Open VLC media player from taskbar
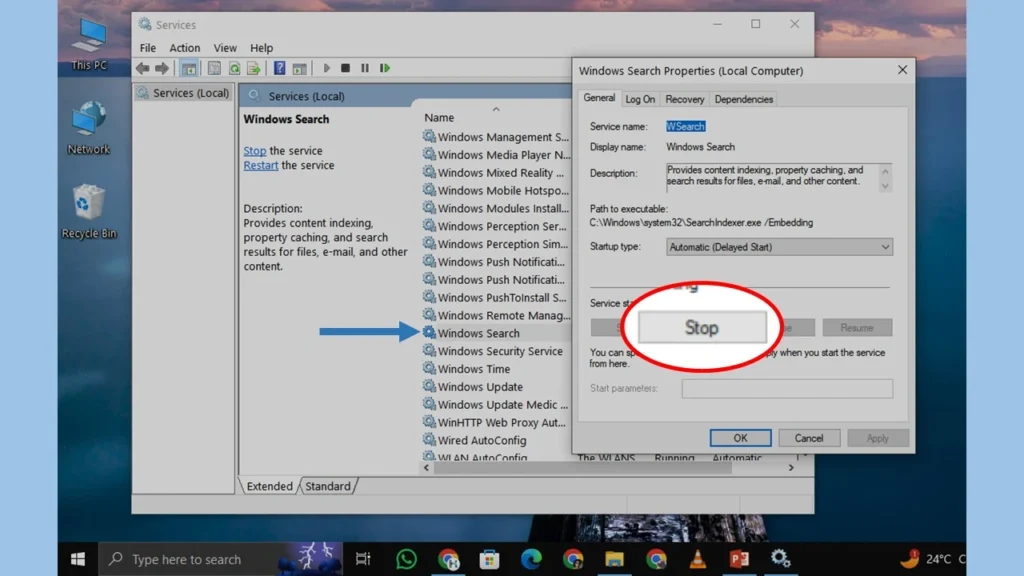Image resolution: width=1024 pixels, height=576 pixels. point(697,559)
